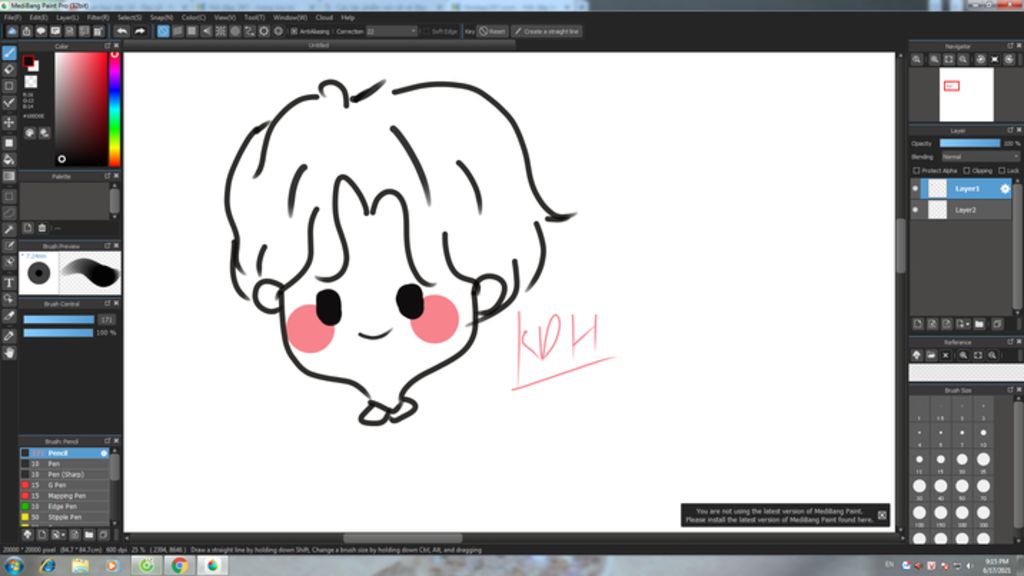Open a reference image via folder icon
Viewport: 1024px width, 576px height.
pos(931,355)
